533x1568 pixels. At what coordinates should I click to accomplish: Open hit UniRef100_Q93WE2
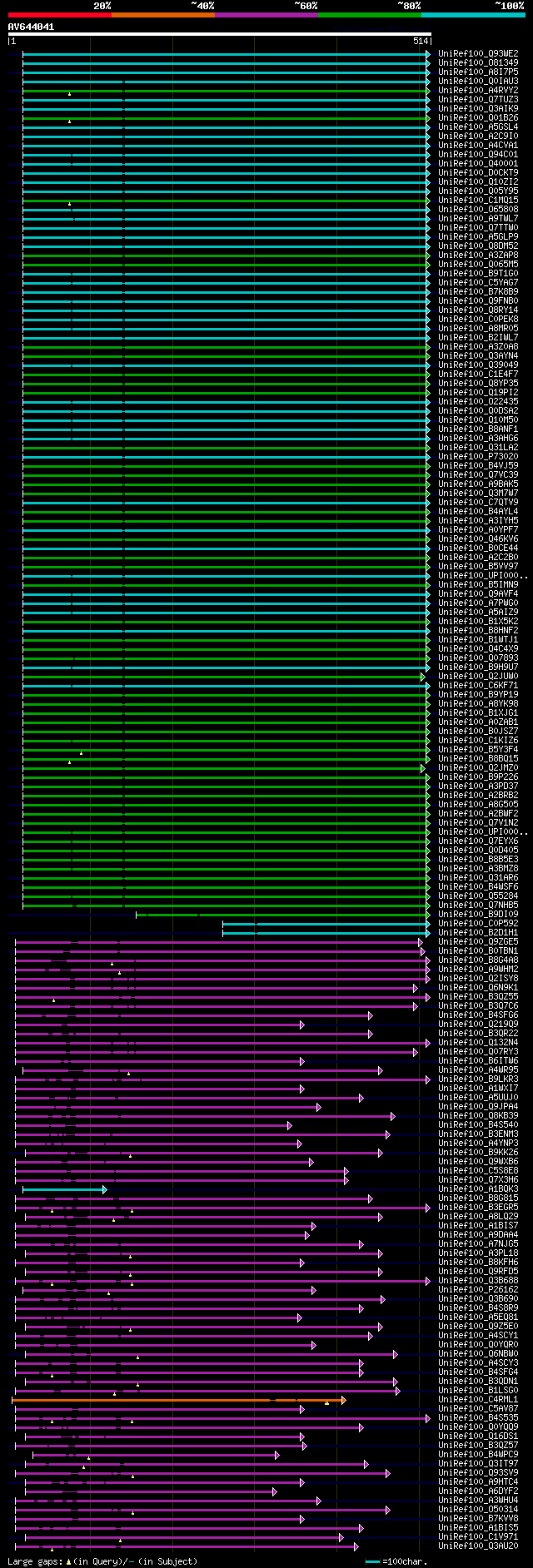[478, 53]
